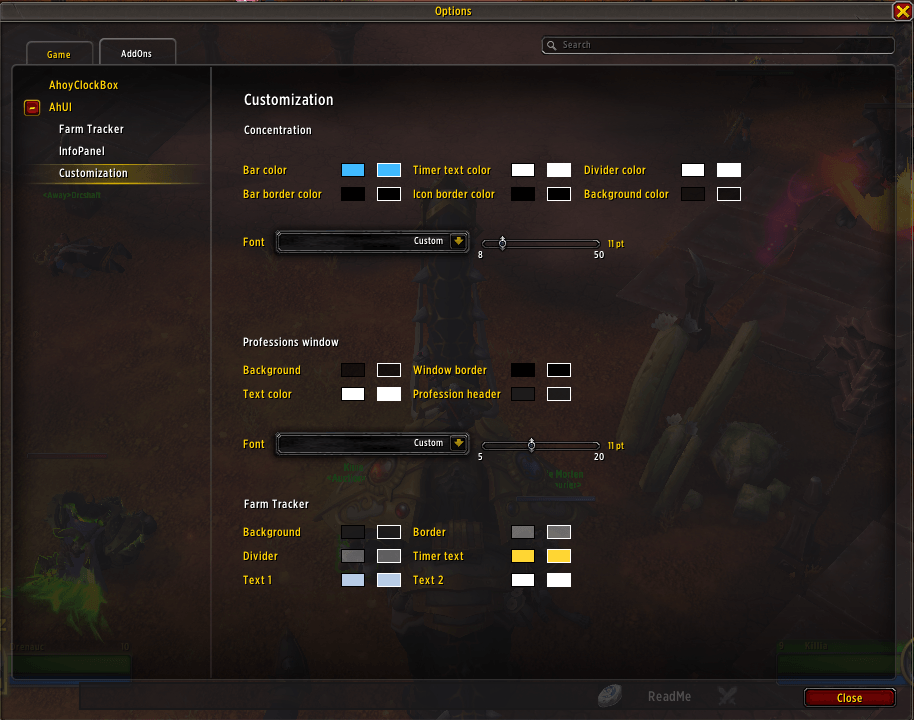
Task: Open the borderless blue Bar color swatch
Action: click(x=353, y=170)
